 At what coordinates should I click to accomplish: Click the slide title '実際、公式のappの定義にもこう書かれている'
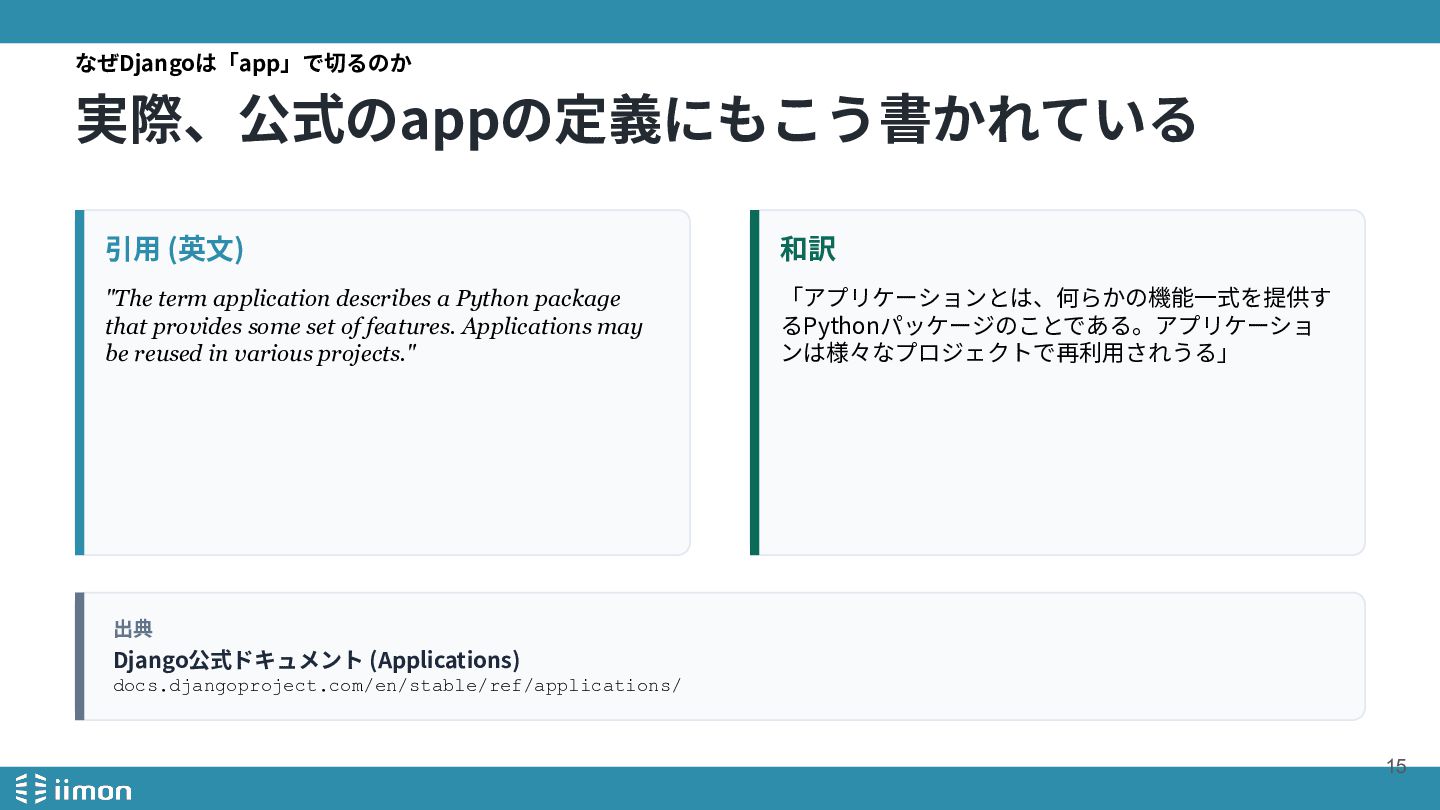(636, 120)
